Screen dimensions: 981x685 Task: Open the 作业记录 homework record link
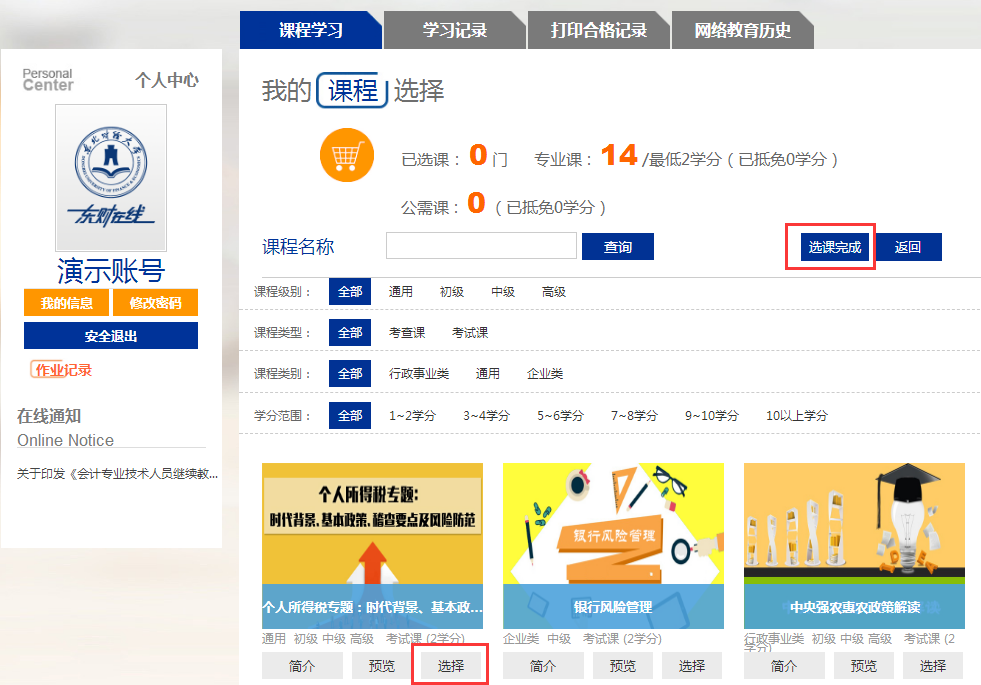click(x=61, y=370)
